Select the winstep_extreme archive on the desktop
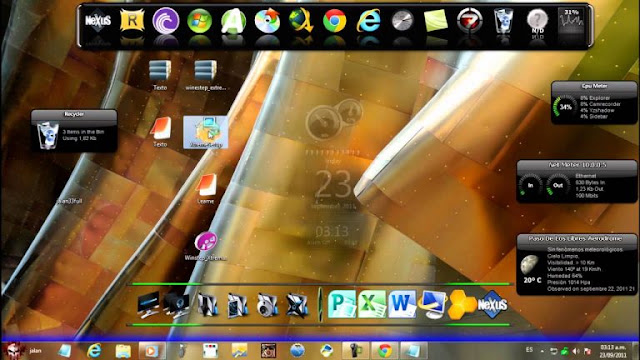This screenshot has width=640, height=360. pyautogui.click(x=206, y=75)
